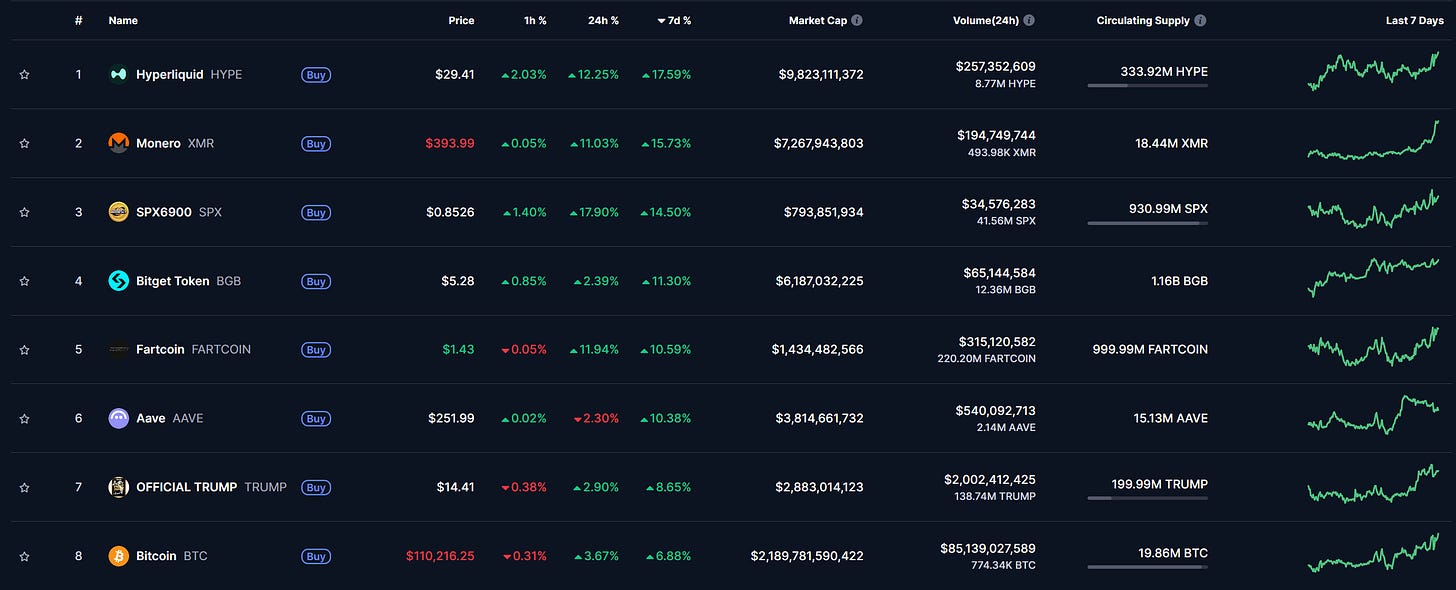Toggle the watchlist star for SPX6900

24,213
